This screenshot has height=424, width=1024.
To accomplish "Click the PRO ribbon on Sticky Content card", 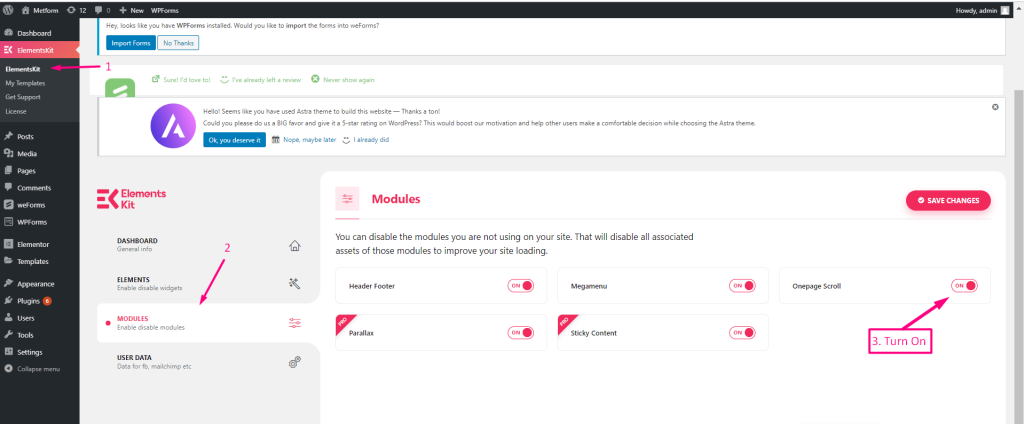I will (564, 321).
